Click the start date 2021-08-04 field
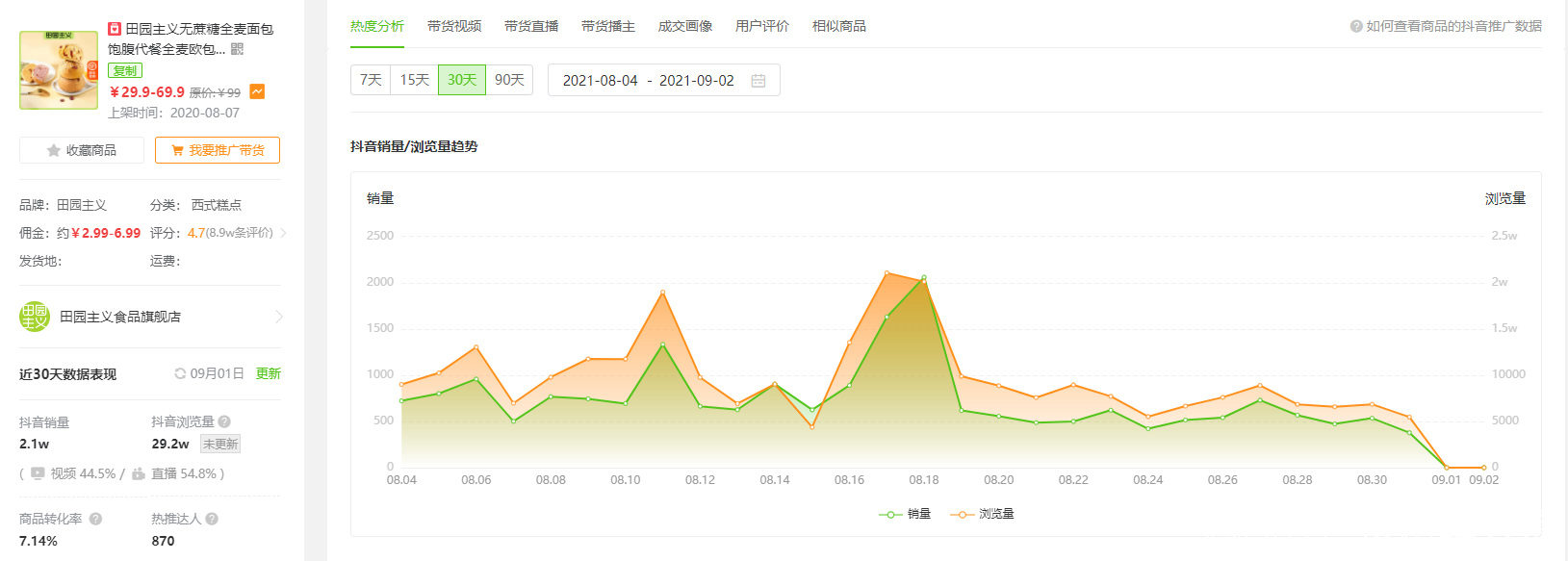The height and width of the screenshot is (561, 1568). click(601, 81)
